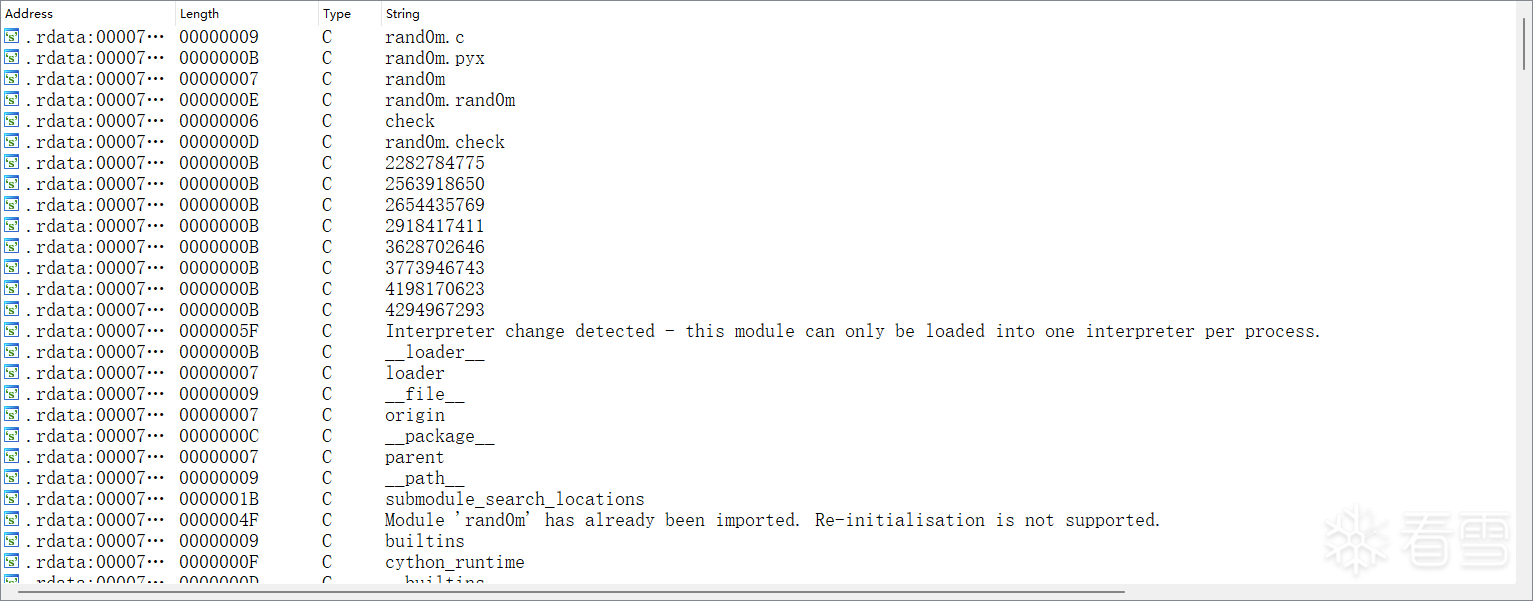Select the icon beside __loader__ string
Viewport: 1533px width, 601px height.
pos(11,352)
